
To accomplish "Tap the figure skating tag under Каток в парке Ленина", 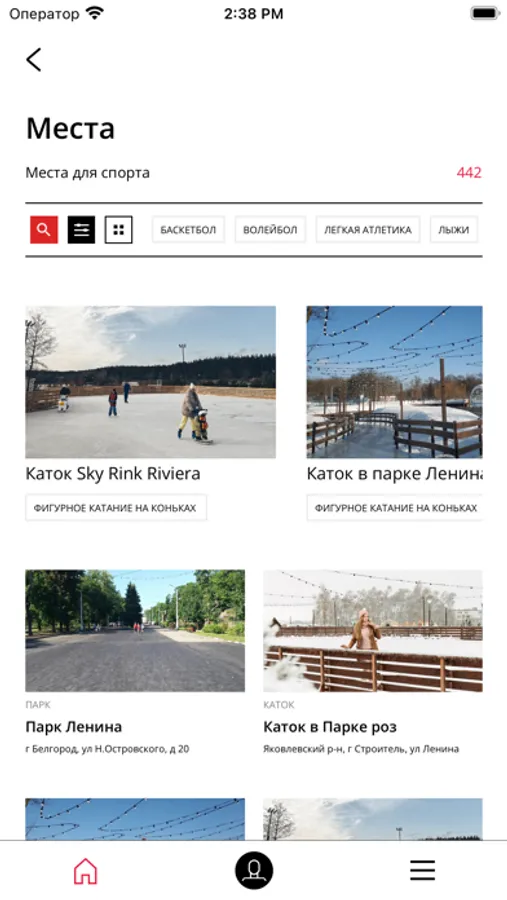I will [x=395, y=508].
